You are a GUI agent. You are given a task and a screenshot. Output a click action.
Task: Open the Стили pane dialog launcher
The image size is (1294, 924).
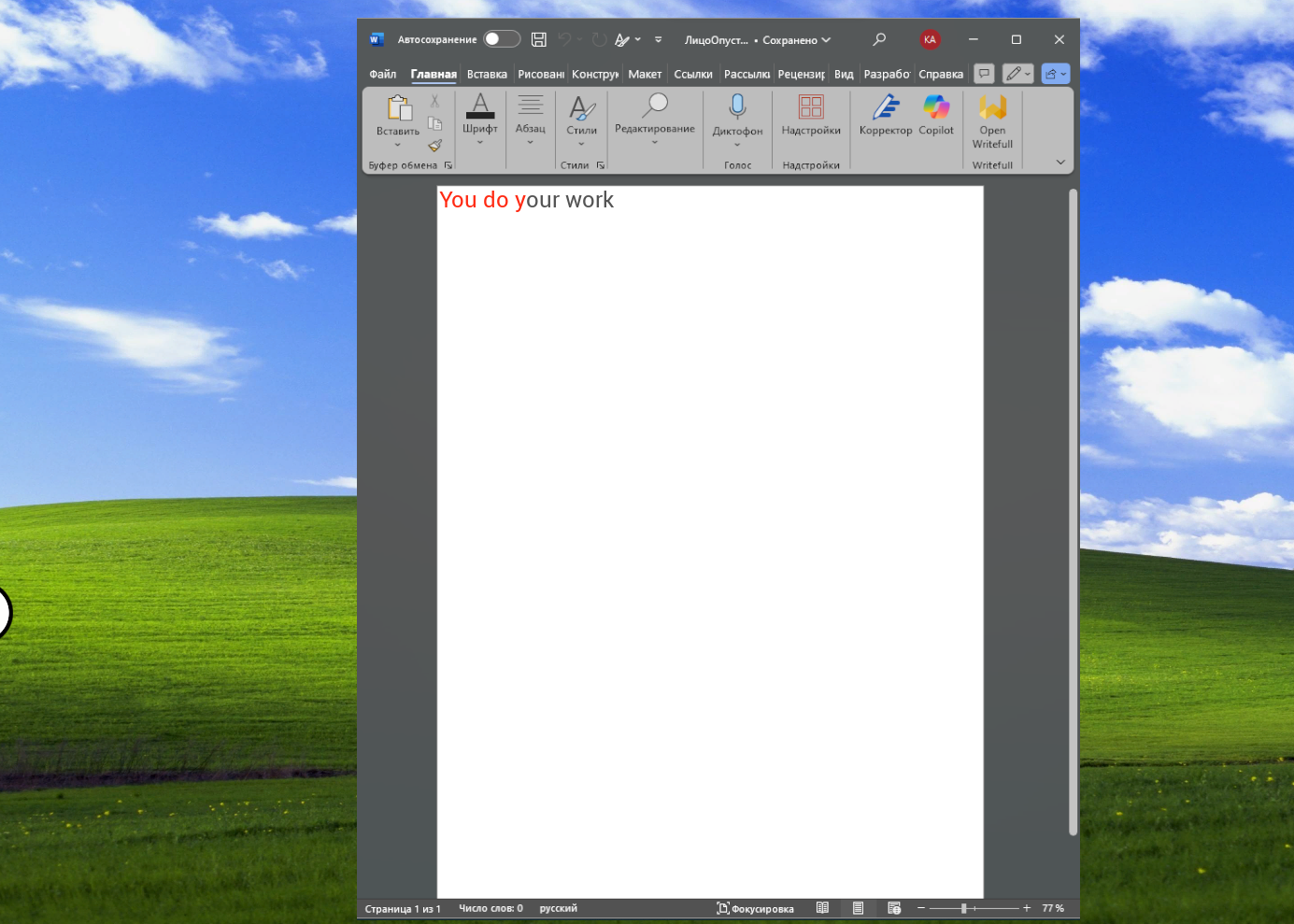click(x=601, y=165)
